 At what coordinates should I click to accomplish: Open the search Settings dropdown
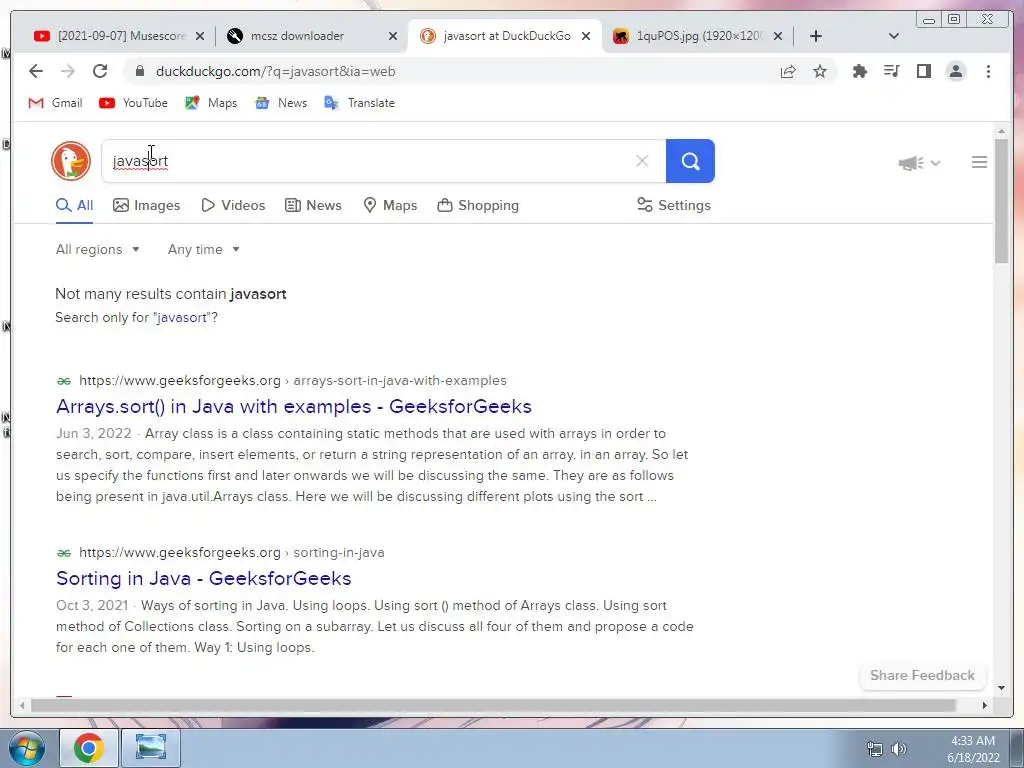click(x=674, y=205)
